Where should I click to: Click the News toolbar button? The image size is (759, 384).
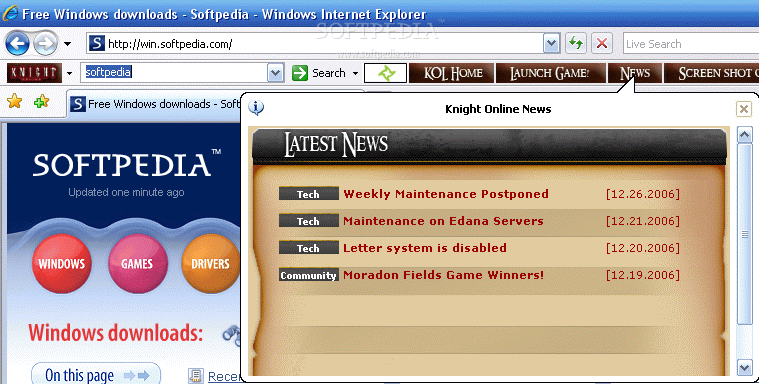point(635,73)
